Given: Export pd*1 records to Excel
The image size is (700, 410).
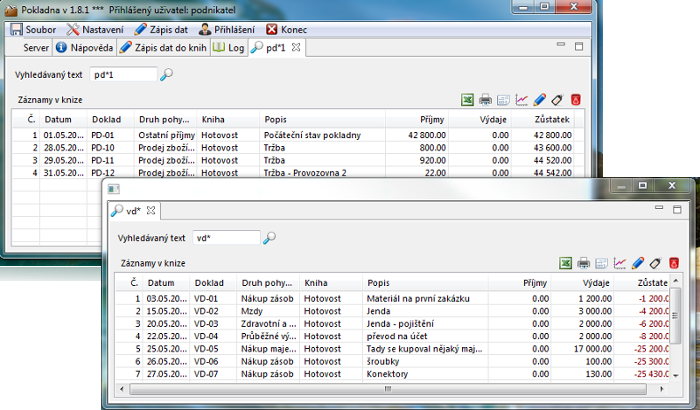Looking at the screenshot, I should [467, 99].
